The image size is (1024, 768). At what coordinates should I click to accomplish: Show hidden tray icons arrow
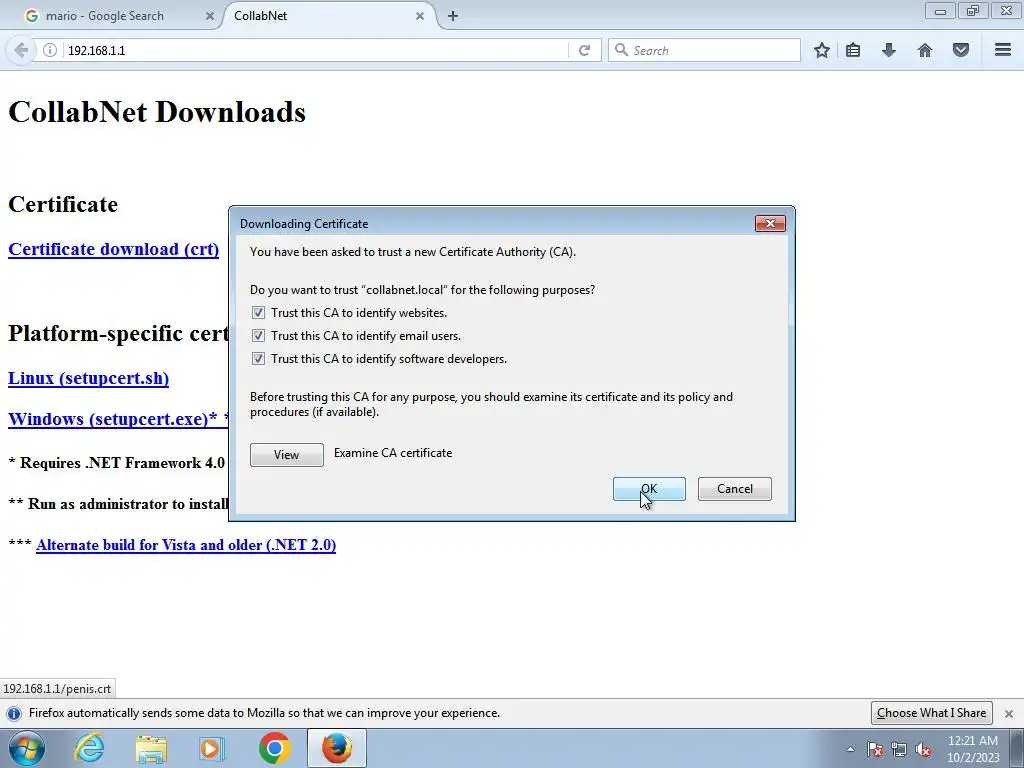(x=850, y=749)
